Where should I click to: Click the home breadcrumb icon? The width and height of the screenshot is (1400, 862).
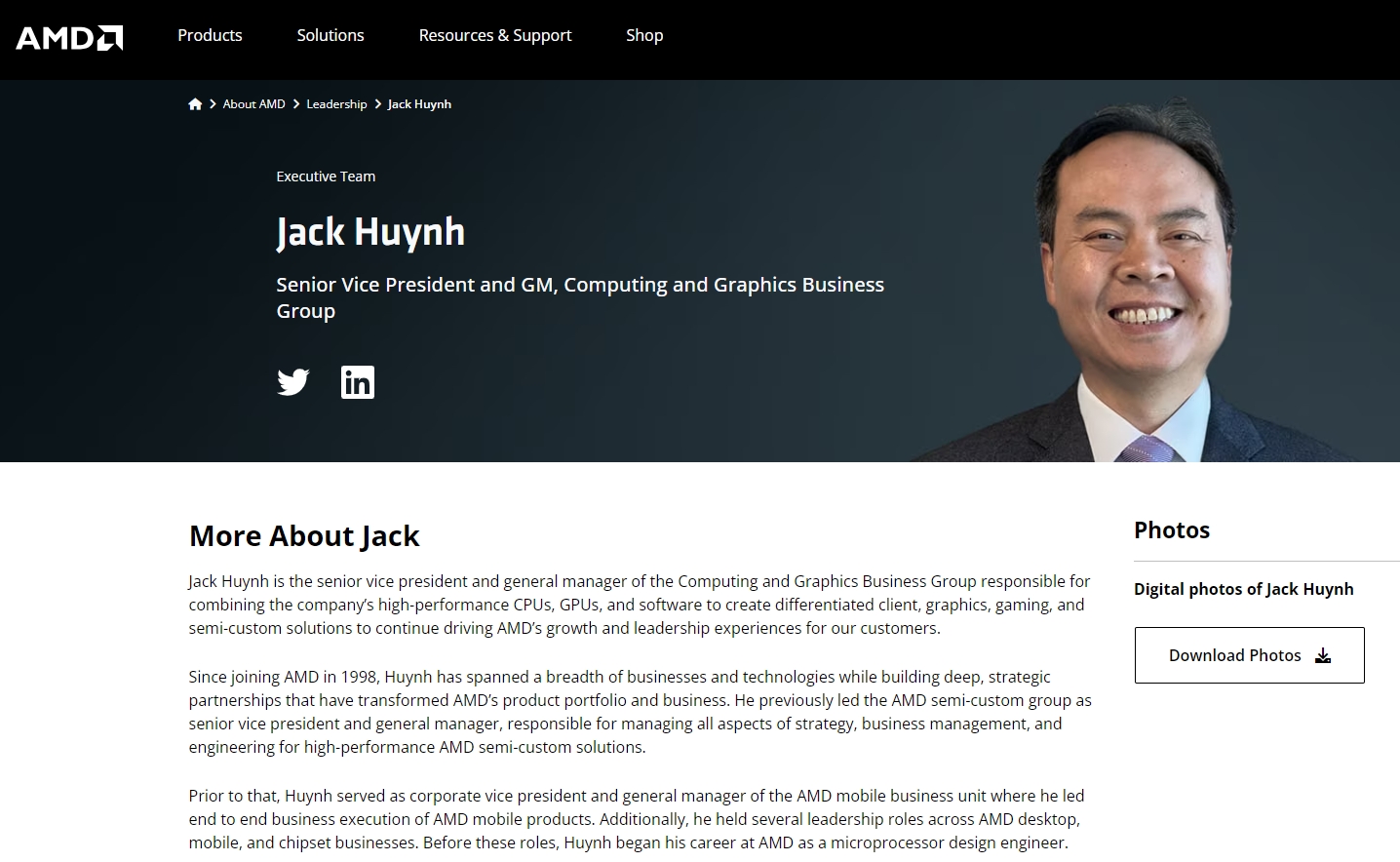click(x=195, y=104)
